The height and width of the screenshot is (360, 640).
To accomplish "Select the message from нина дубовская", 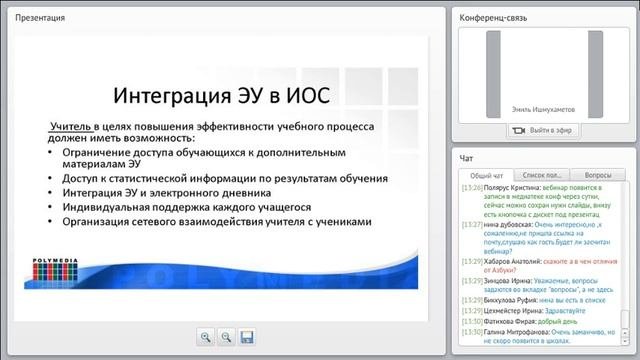I will point(539,238).
